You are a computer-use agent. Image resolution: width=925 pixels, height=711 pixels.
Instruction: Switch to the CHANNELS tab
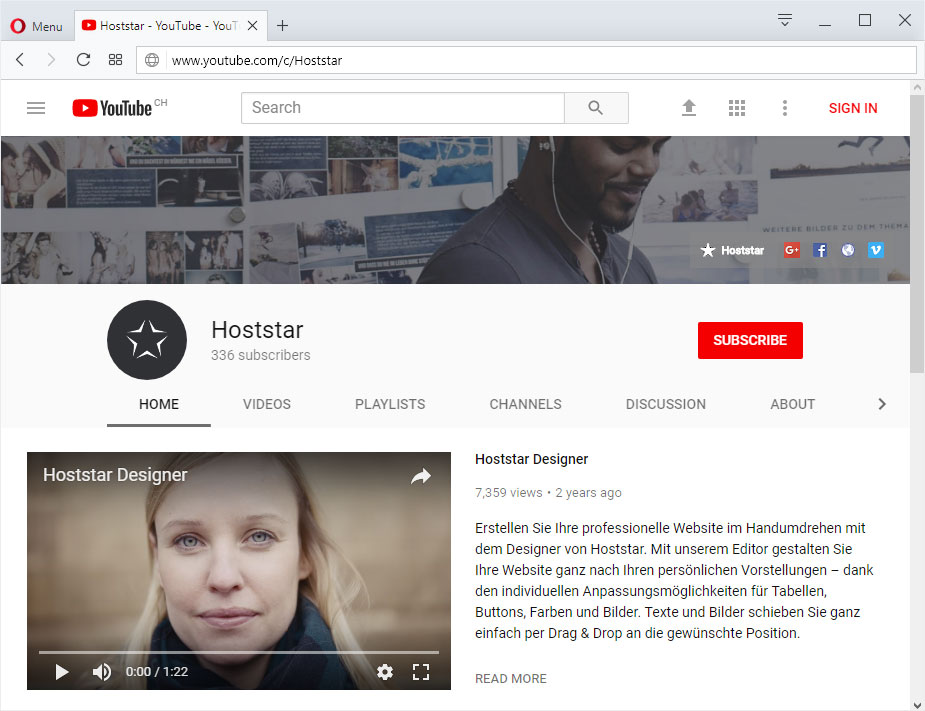click(x=525, y=404)
